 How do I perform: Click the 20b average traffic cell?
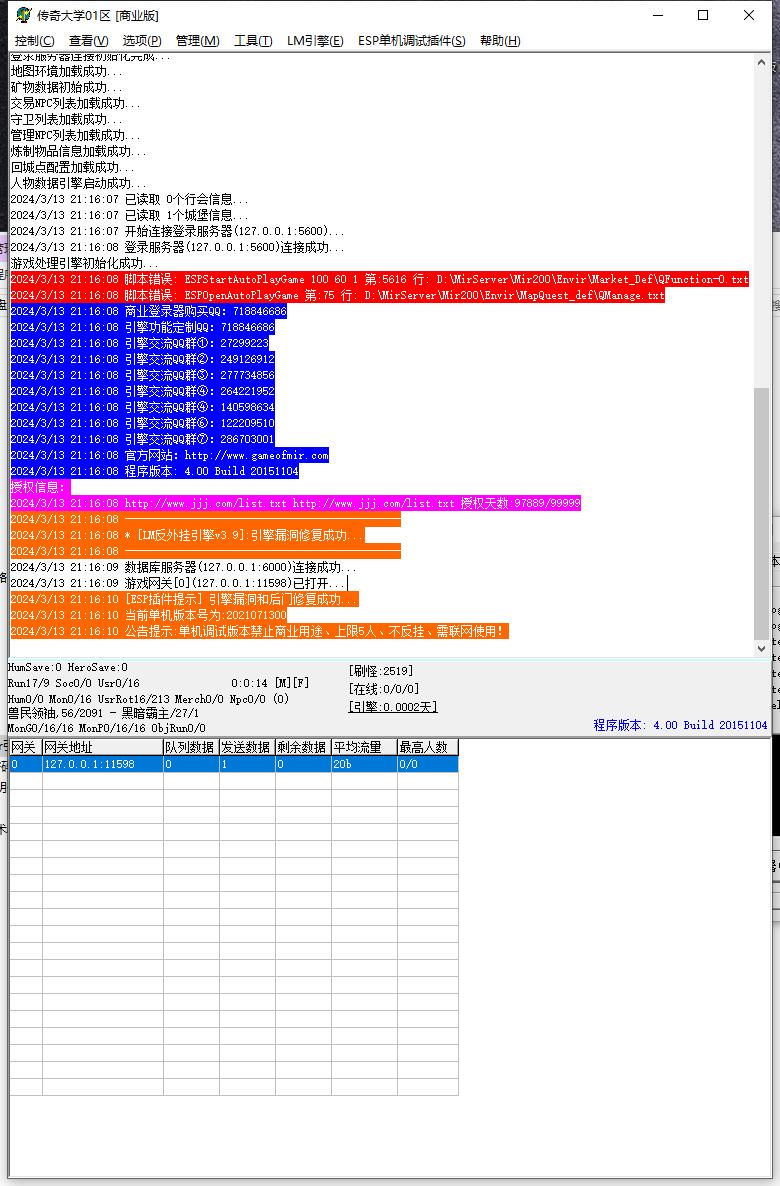364,764
